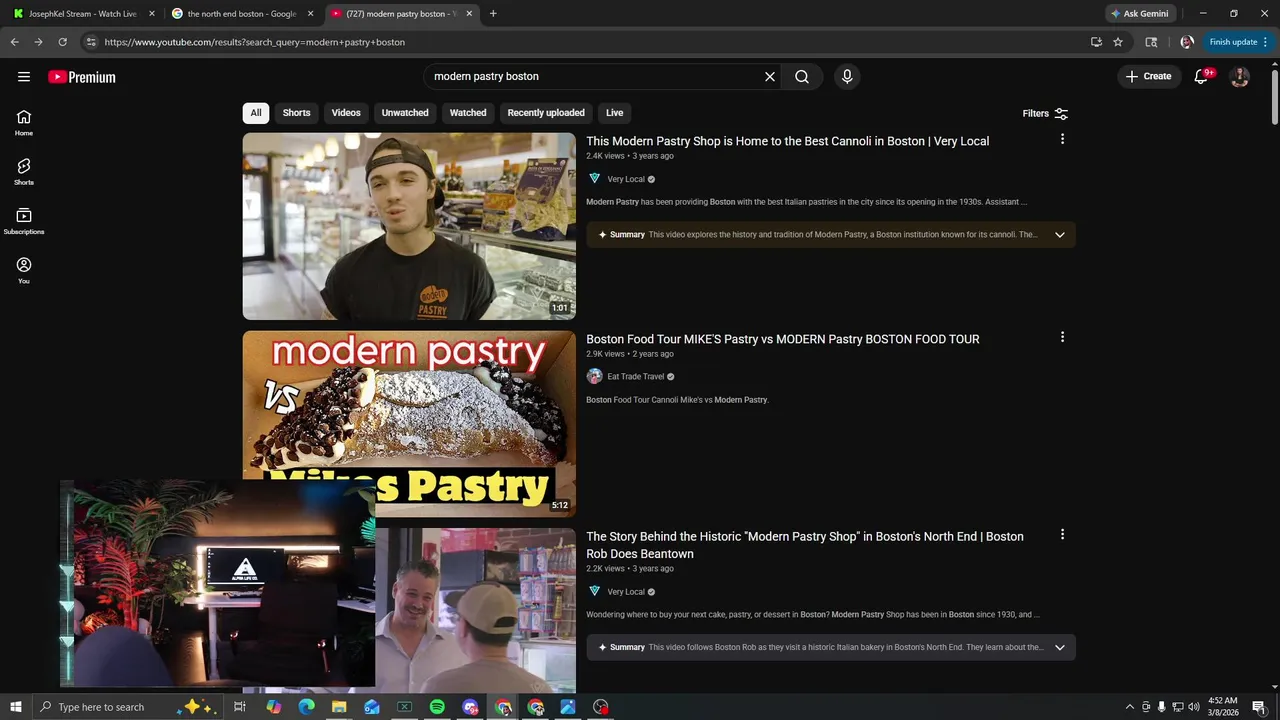Click the Windows taskbar search box
The image size is (1280, 720).
(x=127, y=707)
